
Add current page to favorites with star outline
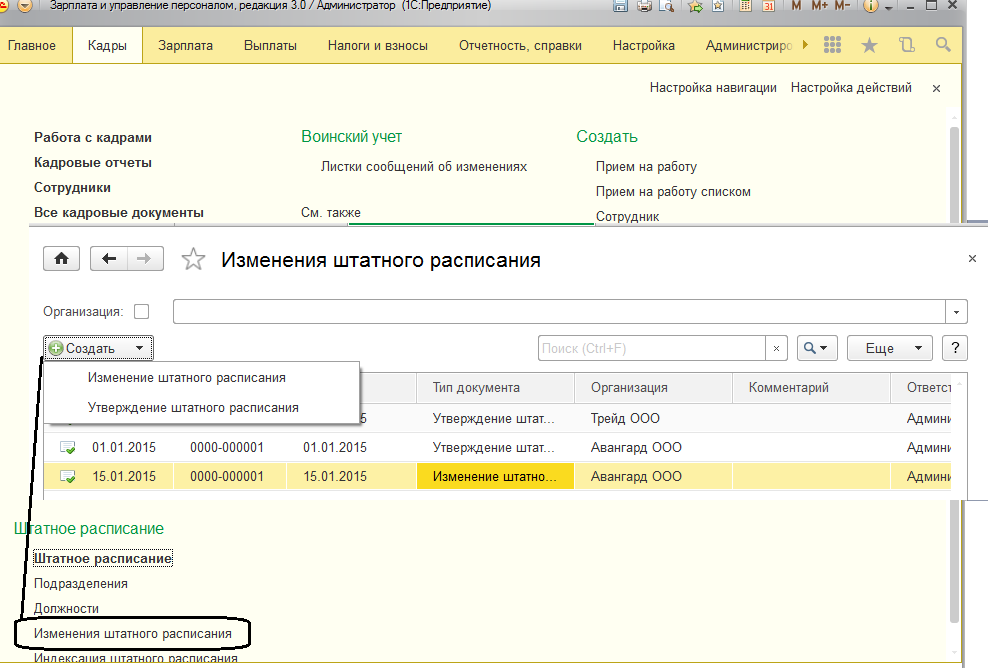[x=193, y=260]
